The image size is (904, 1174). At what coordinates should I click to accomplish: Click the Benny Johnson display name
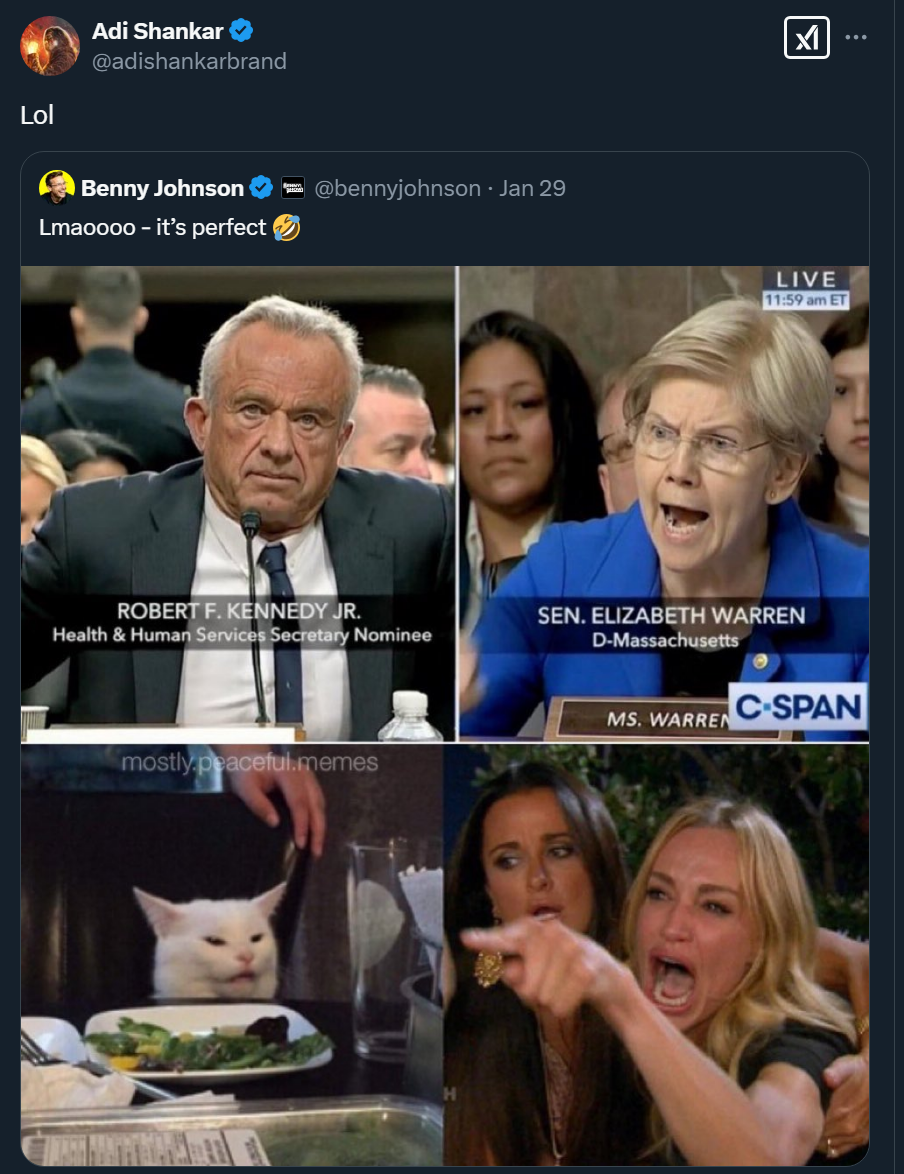pos(162,188)
